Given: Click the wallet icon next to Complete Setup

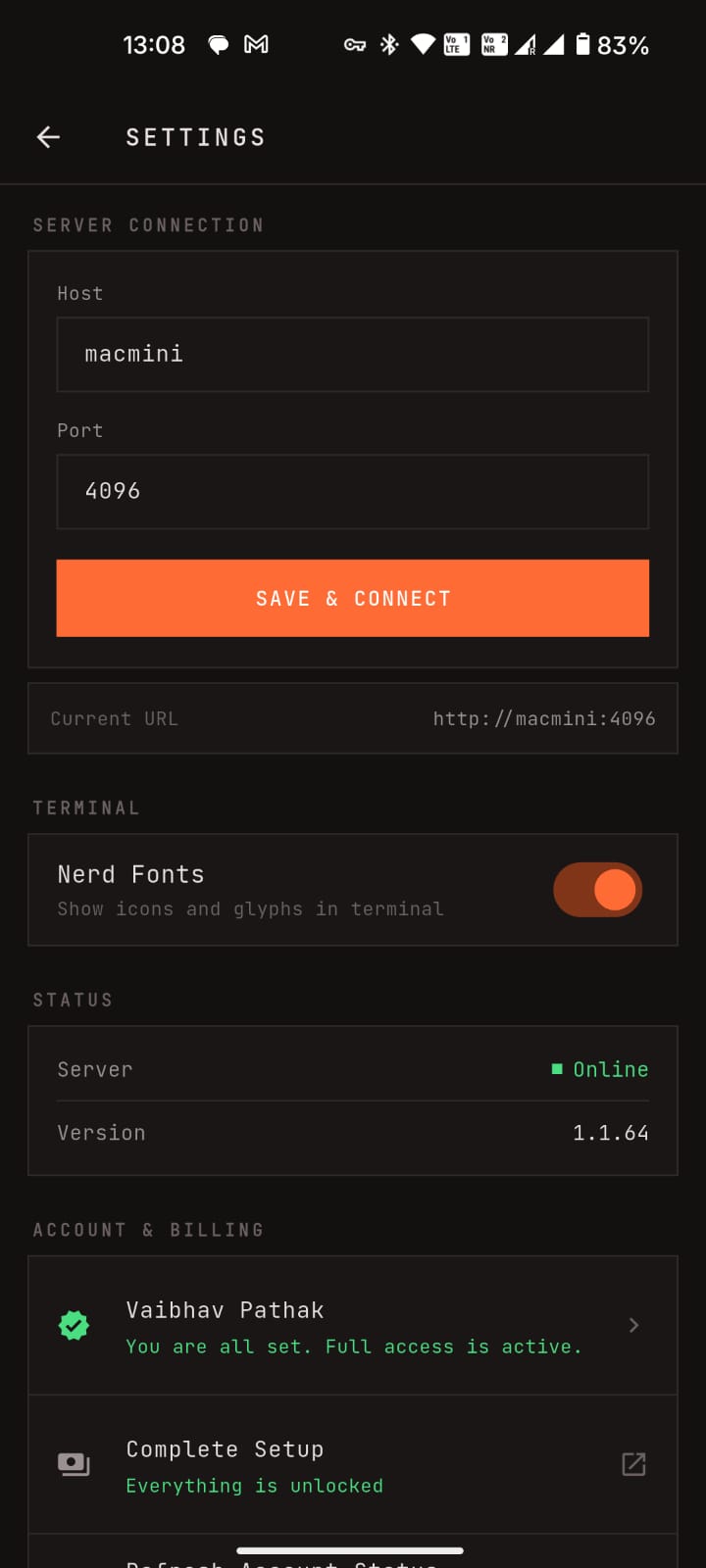Looking at the screenshot, I should 74,1463.
